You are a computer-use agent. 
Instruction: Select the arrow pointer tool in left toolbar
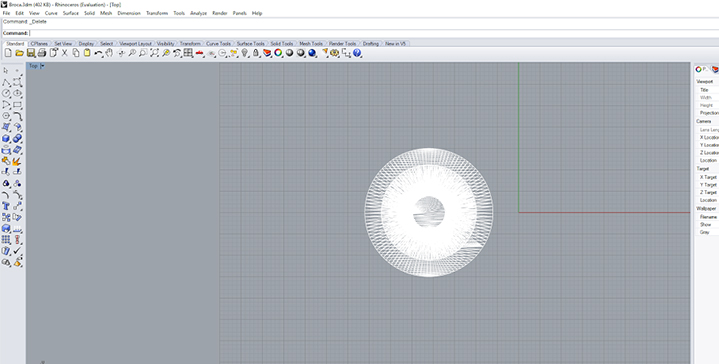tap(6, 70)
